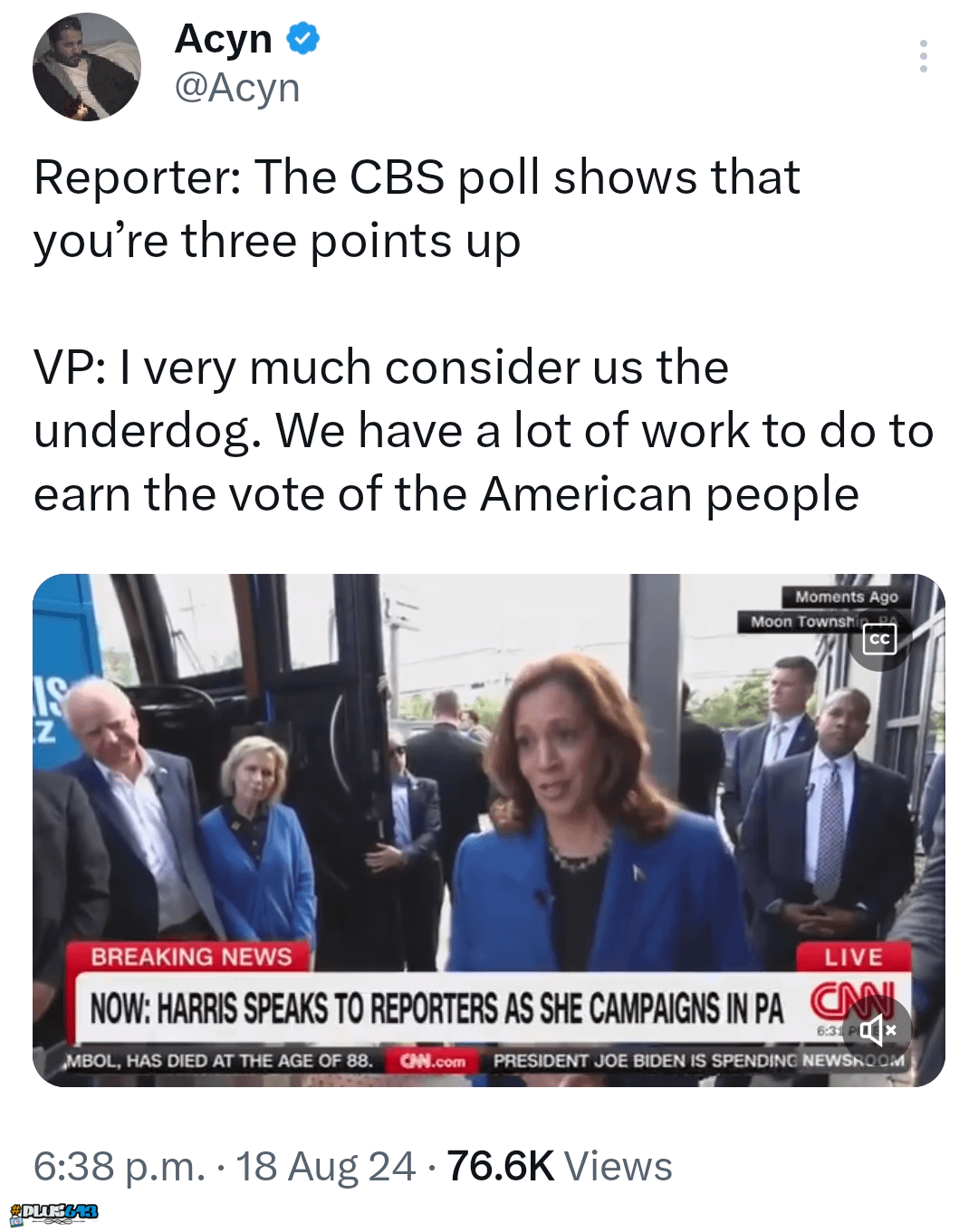Click the 6:38 p.m. timestamp
Screen dimensions: 978x1232
tap(120, 1166)
